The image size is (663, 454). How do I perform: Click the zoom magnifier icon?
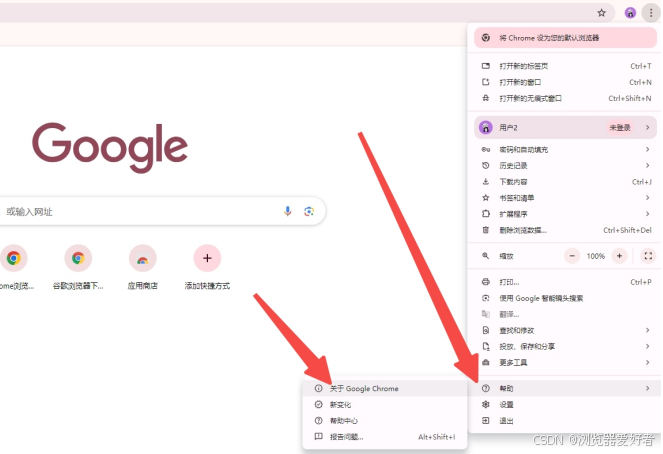click(x=485, y=256)
